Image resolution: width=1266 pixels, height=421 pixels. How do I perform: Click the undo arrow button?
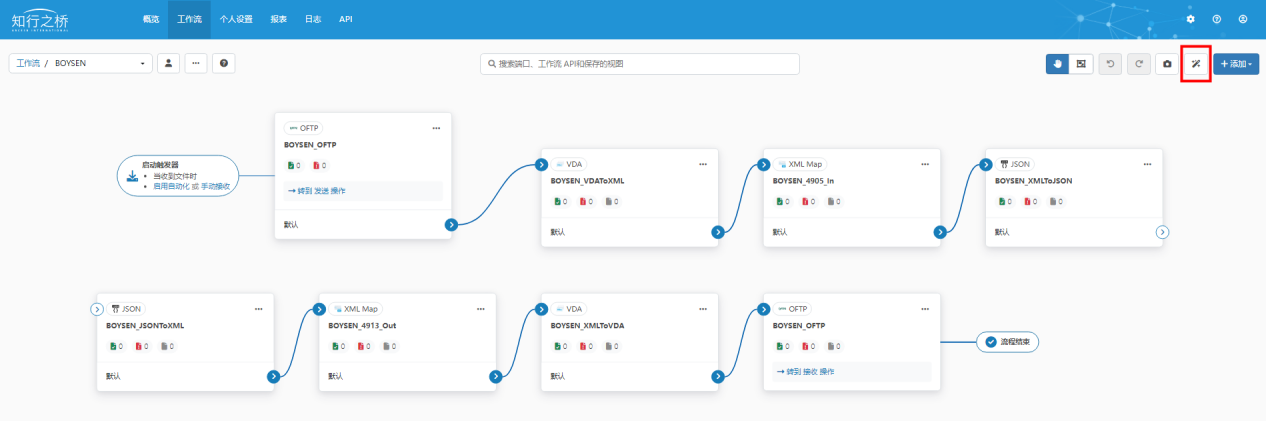(x=1109, y=64)
